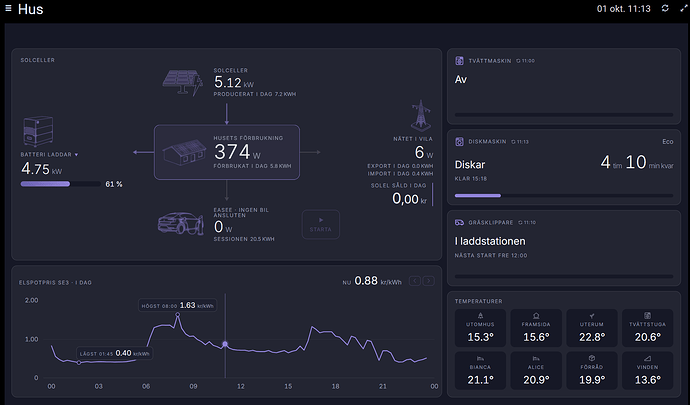Click the Uterum temperature icon
690x405 pixels.
click(x=591, y=316)
